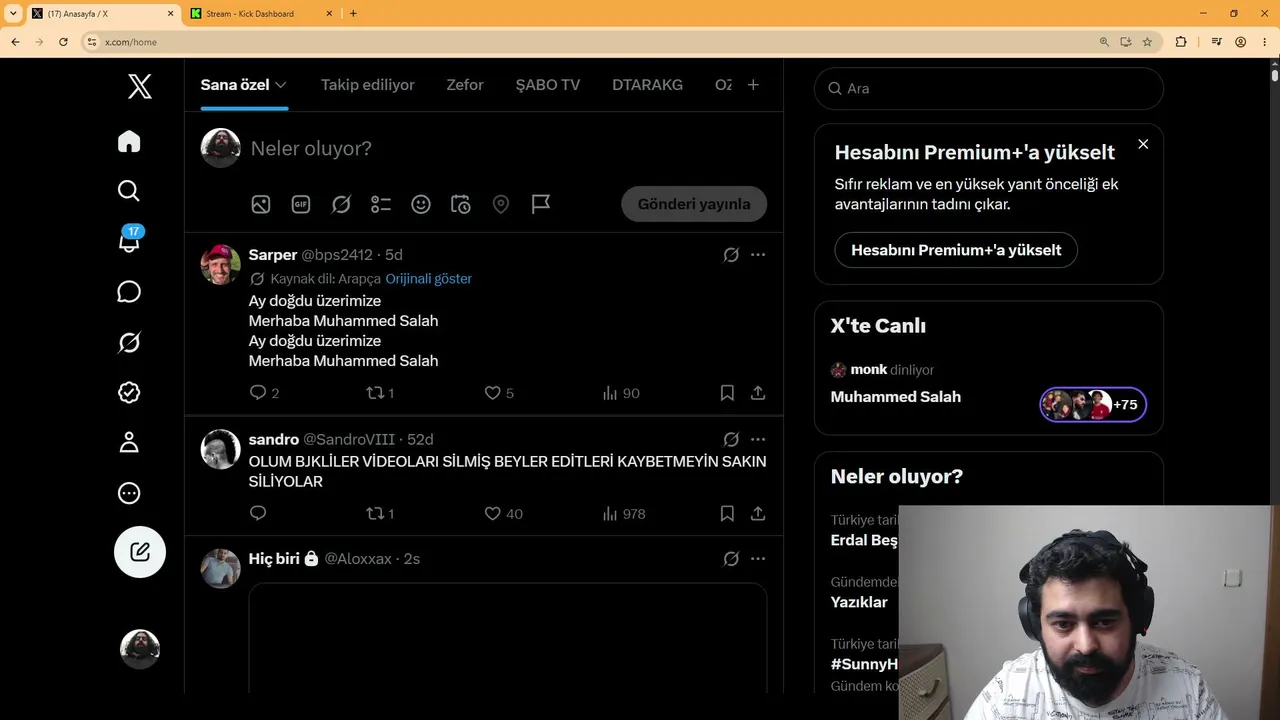Click the round white compose post button
The height and width of the screenshot is (720, 1280).
click(x=140, y=552)
